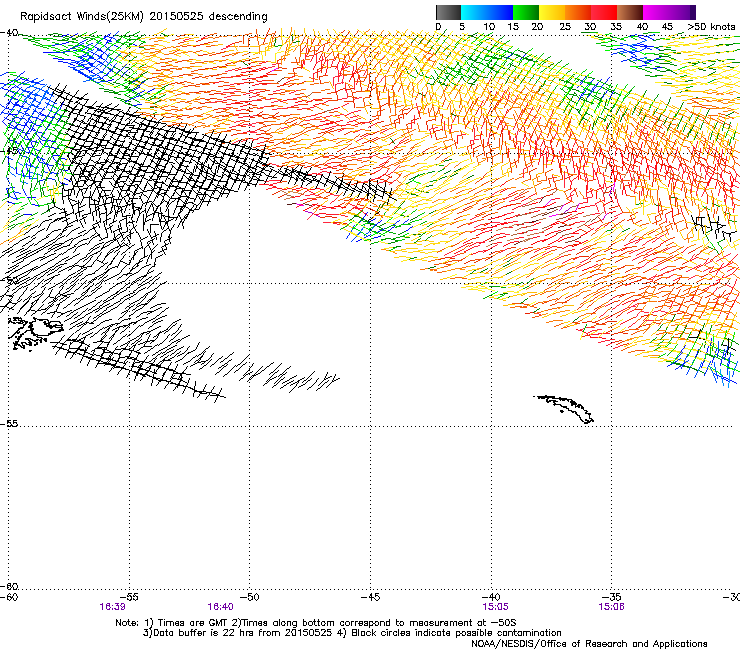Screen dimensions: 740x650
Task: Click the title 'Rapidsact Winds(25KM) 20150525 descending'
Action: pyautogui.click(x=143, y=16)
